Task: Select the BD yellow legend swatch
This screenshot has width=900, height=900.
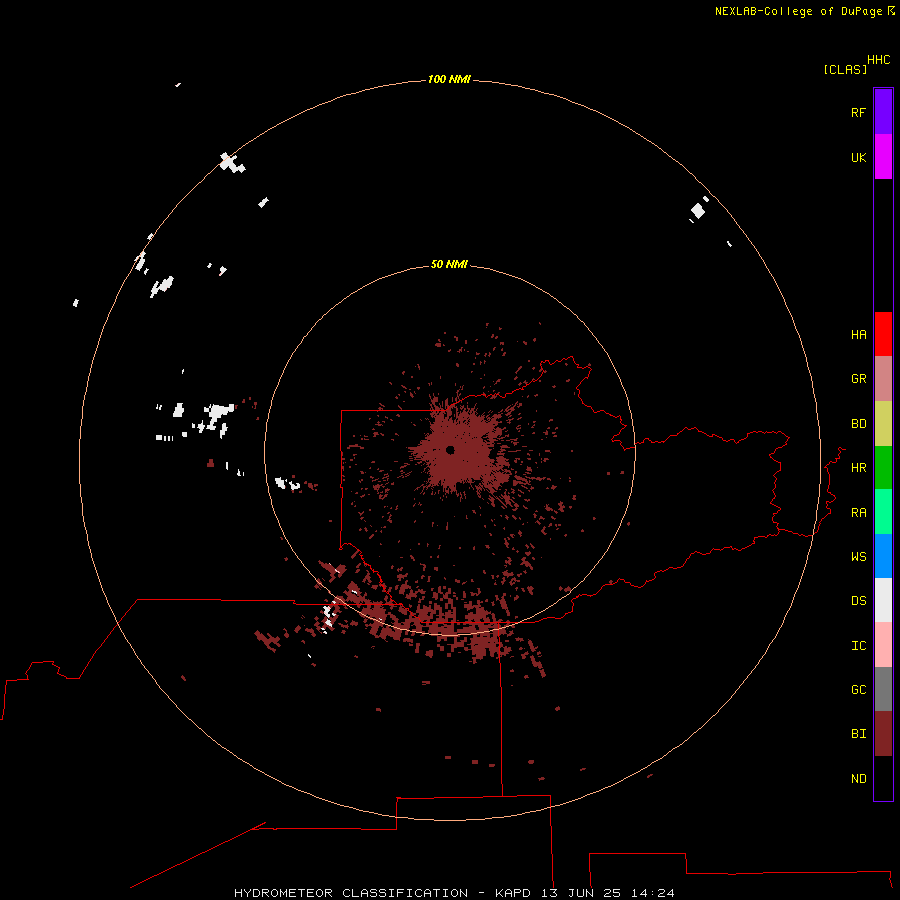Action: (883, 424)
